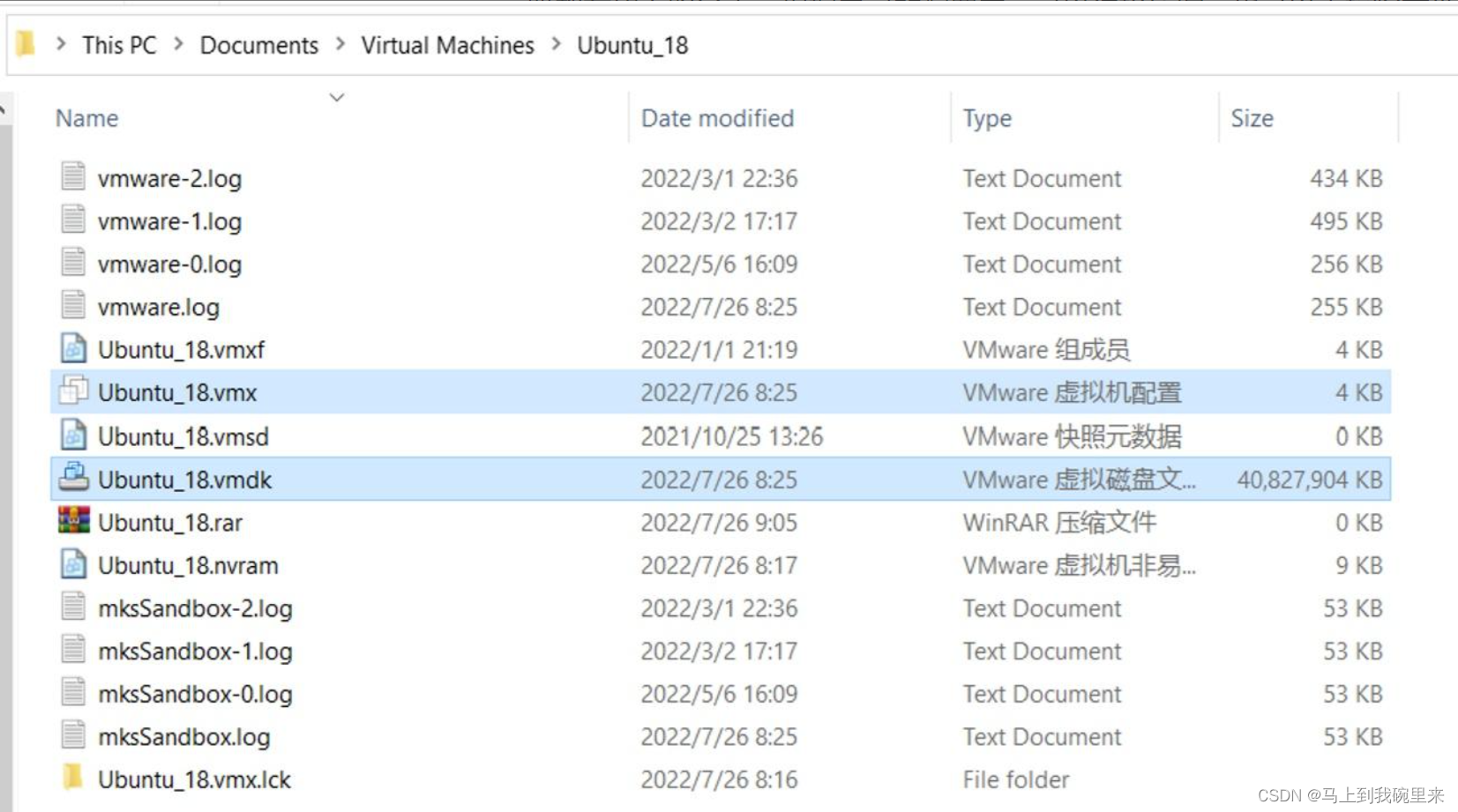Viewport: 1458px width, 812px height.
Task: Toggle sort direction arrow above Name column
Action: [x=337, y=97]
